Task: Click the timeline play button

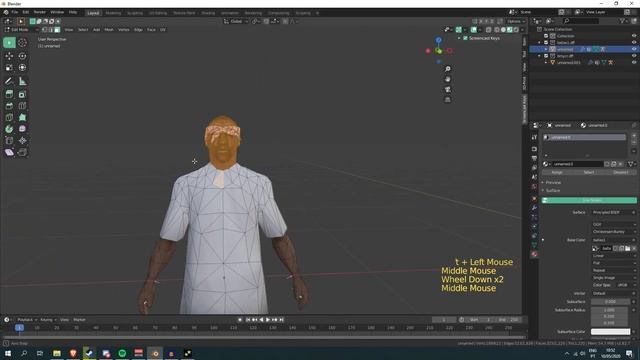Action: [x=268, y=320]
